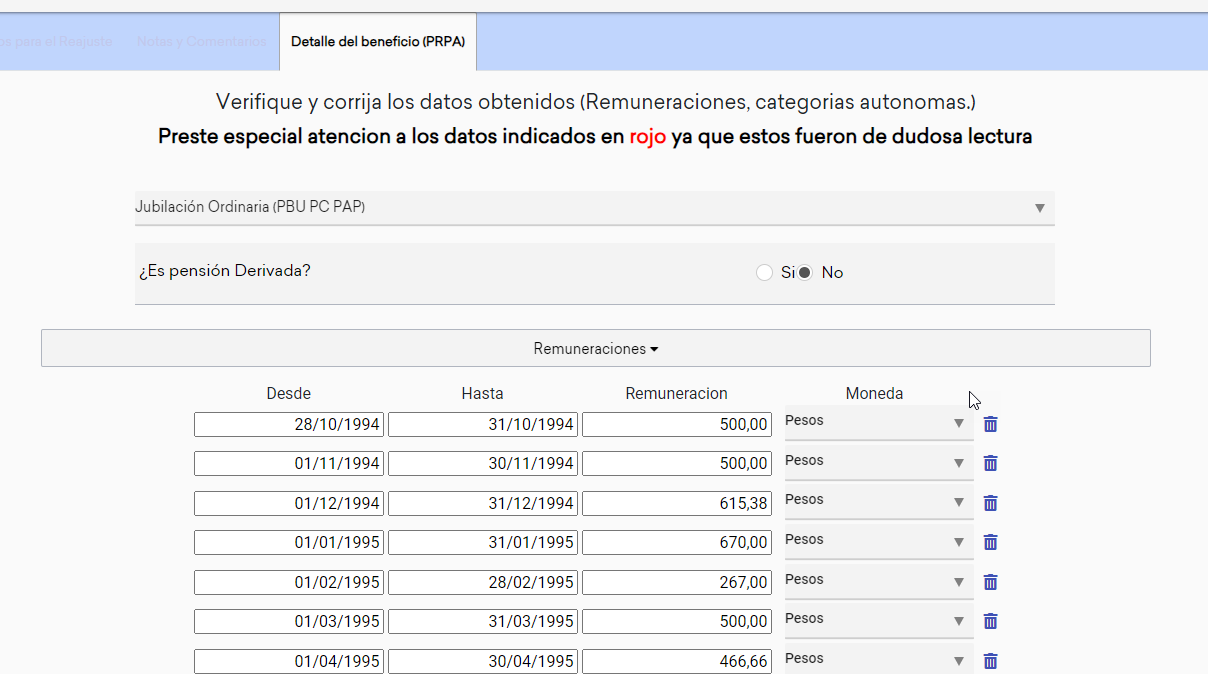Viewport: 1208px width, 674px height.
Task: Open the 'para el Reajuste' tab
Action: (x=55, y=42)
